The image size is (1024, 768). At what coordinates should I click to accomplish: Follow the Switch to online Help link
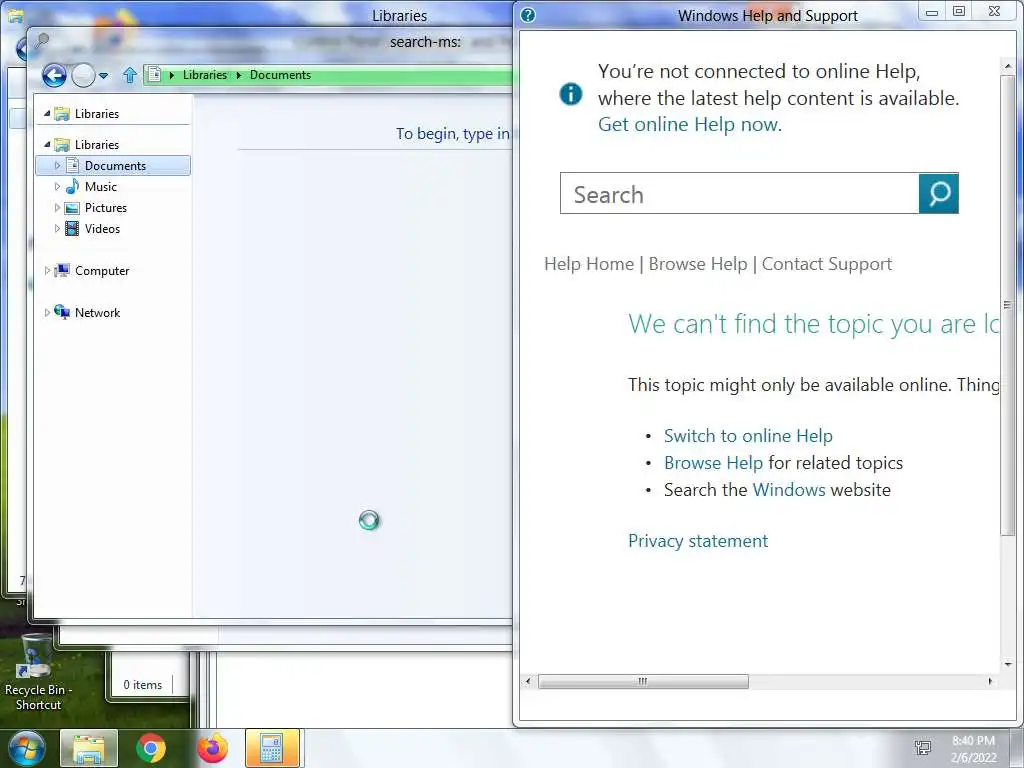pyautogui.click(x=748, y=436)
